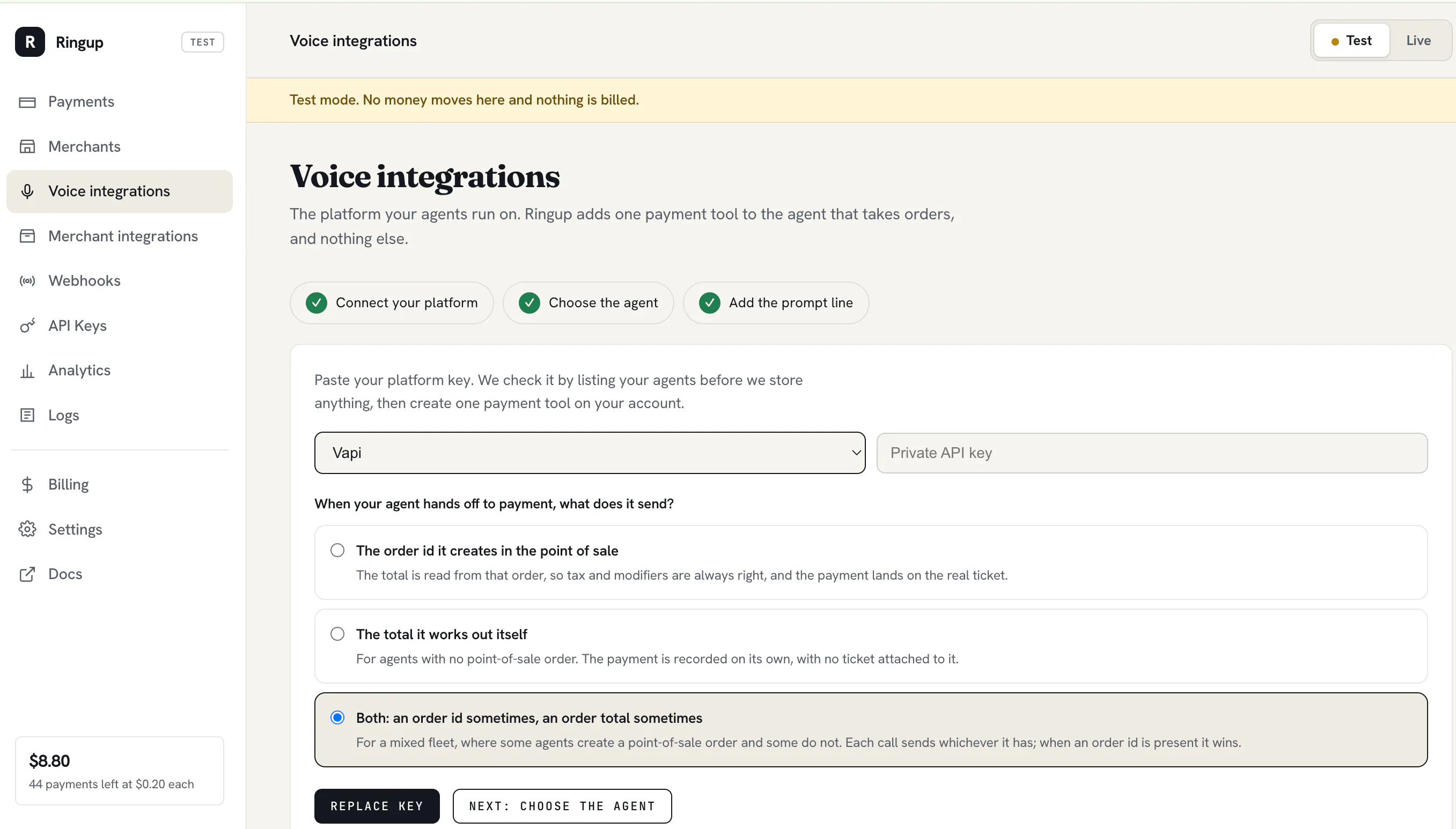The width and height of the screenshot is (1456, 829).
Task: Click the green check on Choose the agent
Action: click(529, 303)
